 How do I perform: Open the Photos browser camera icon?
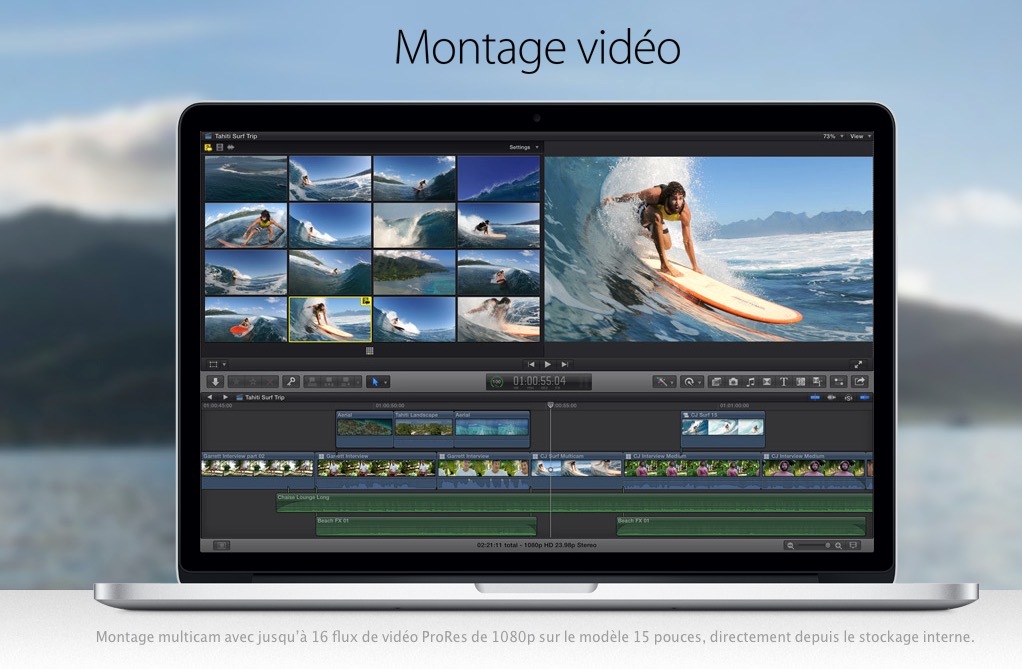733,381
